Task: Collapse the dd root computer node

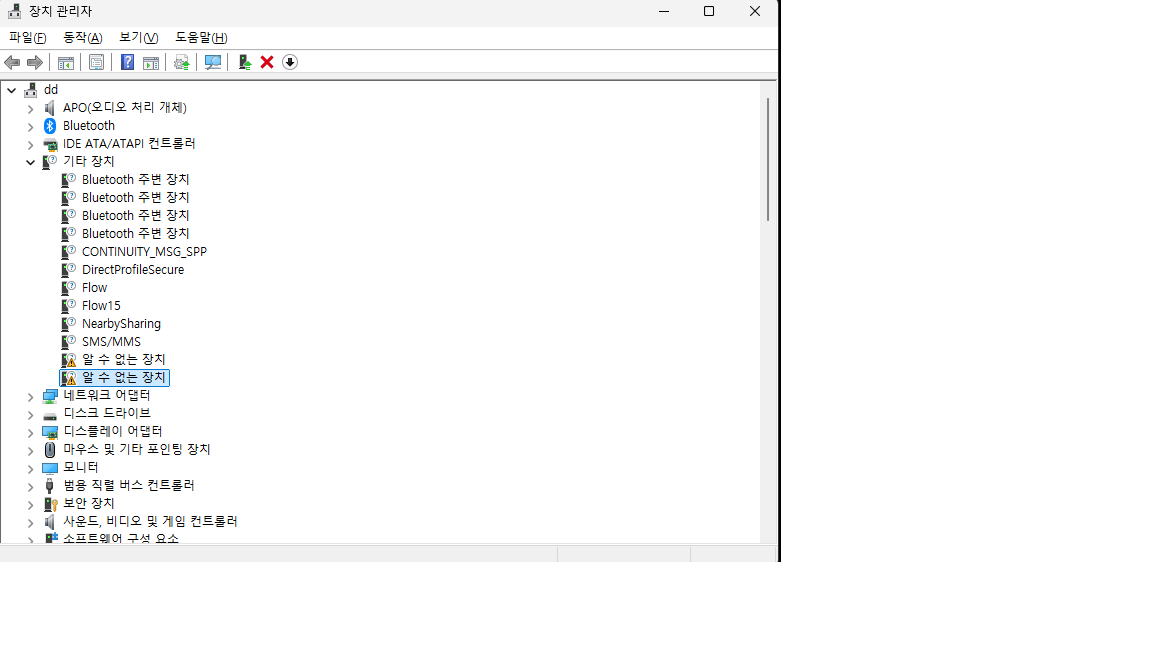Action: (x=11, y=90)
